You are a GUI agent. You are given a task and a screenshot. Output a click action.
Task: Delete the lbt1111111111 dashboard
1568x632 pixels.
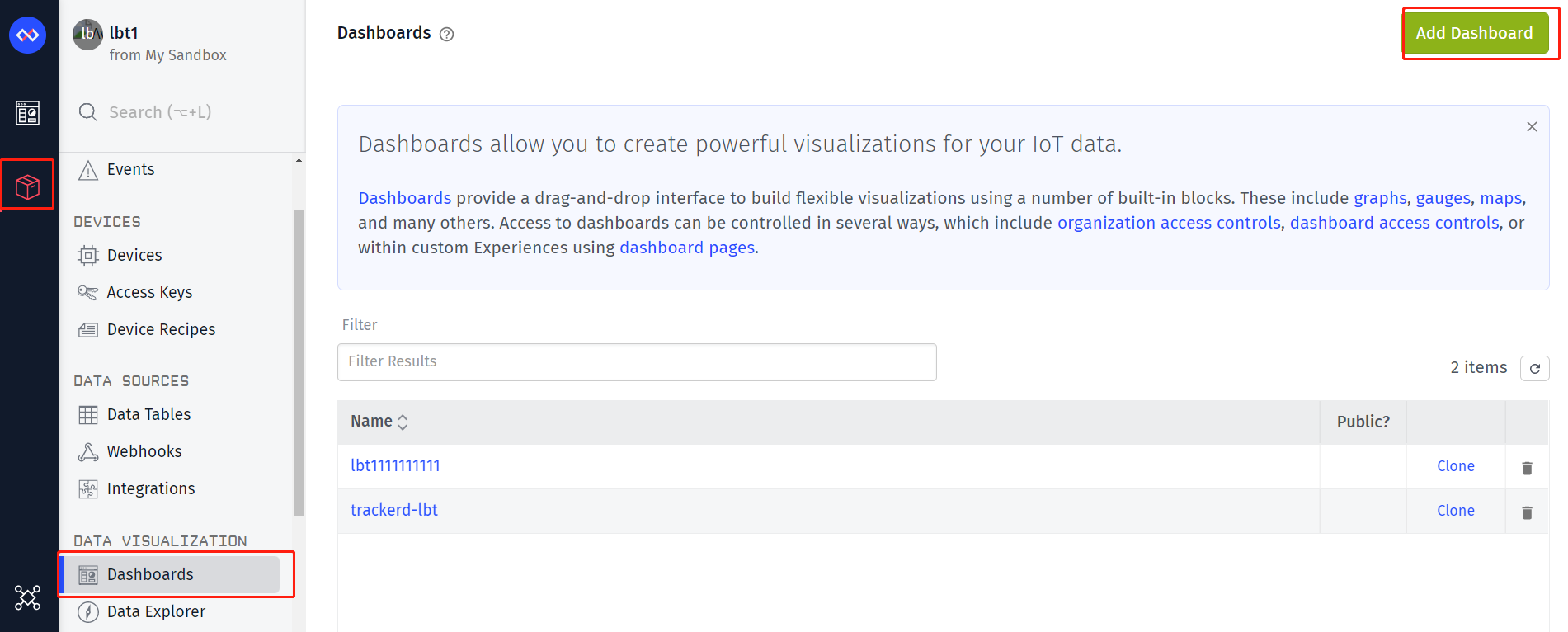[1527, 468]
